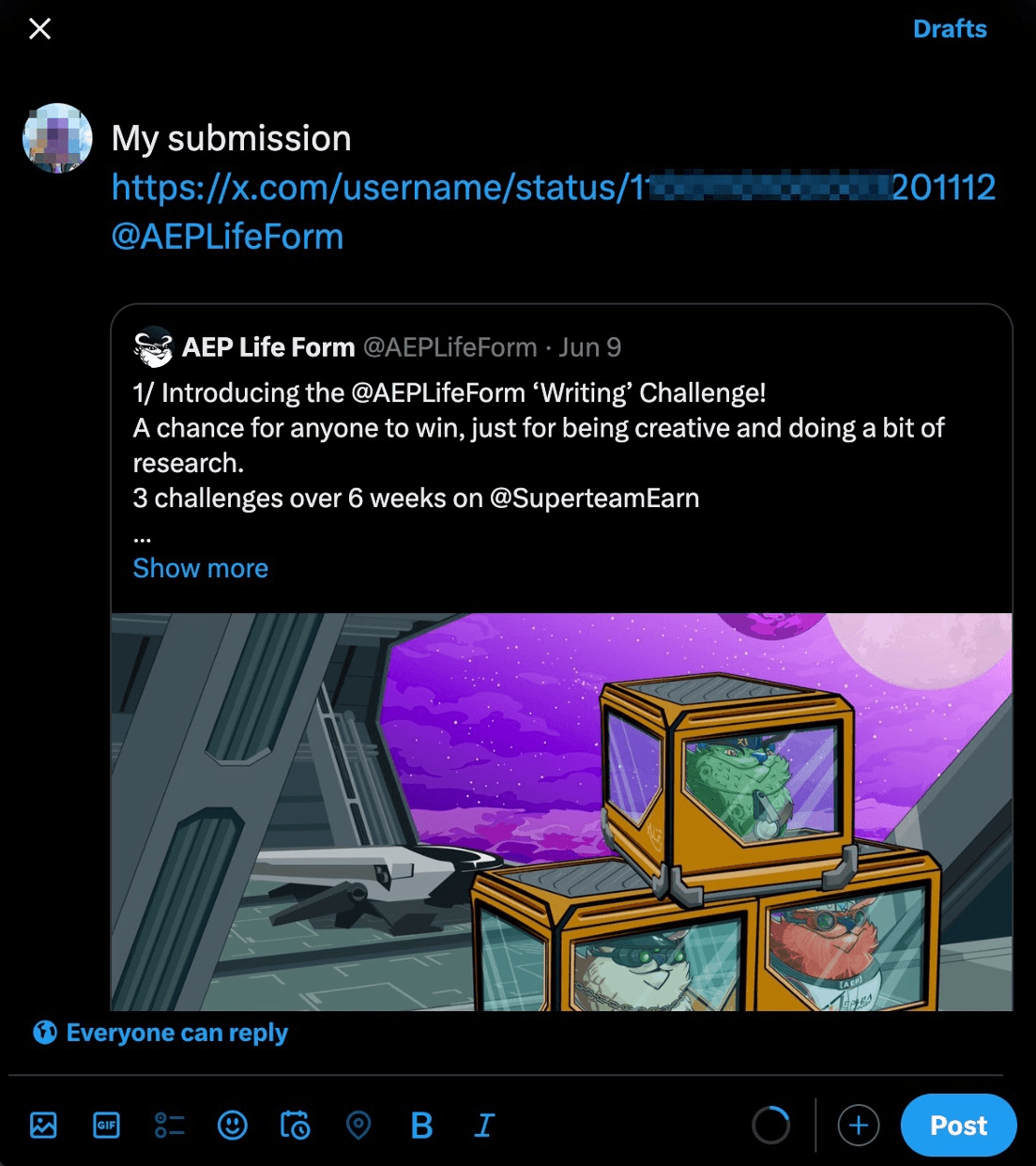Create a poll using the poll icon

[x=169, y=1125]
